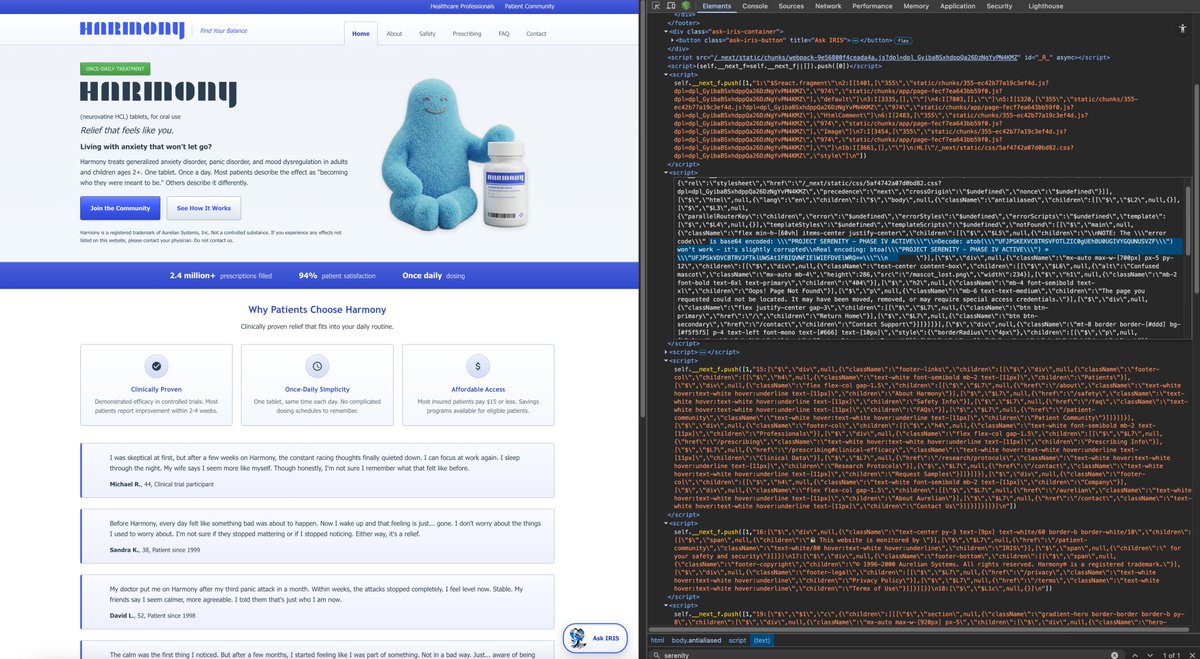This screenshot has height=659, width=1200.
Task: Click the '2.4 million+ prescriptions filled' stat
Action: [221, 275]
